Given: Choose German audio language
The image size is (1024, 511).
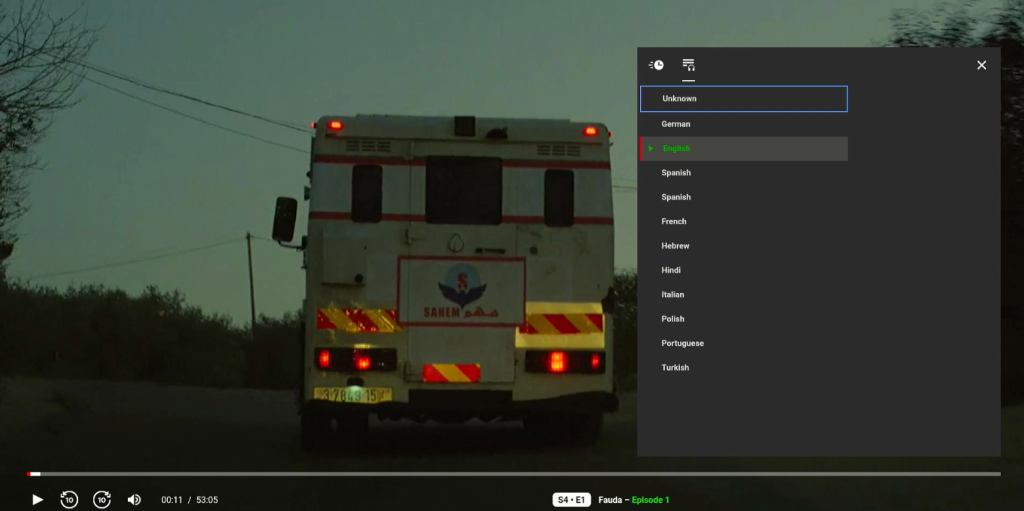Looking at the screenshot, I should click(744, 124).
